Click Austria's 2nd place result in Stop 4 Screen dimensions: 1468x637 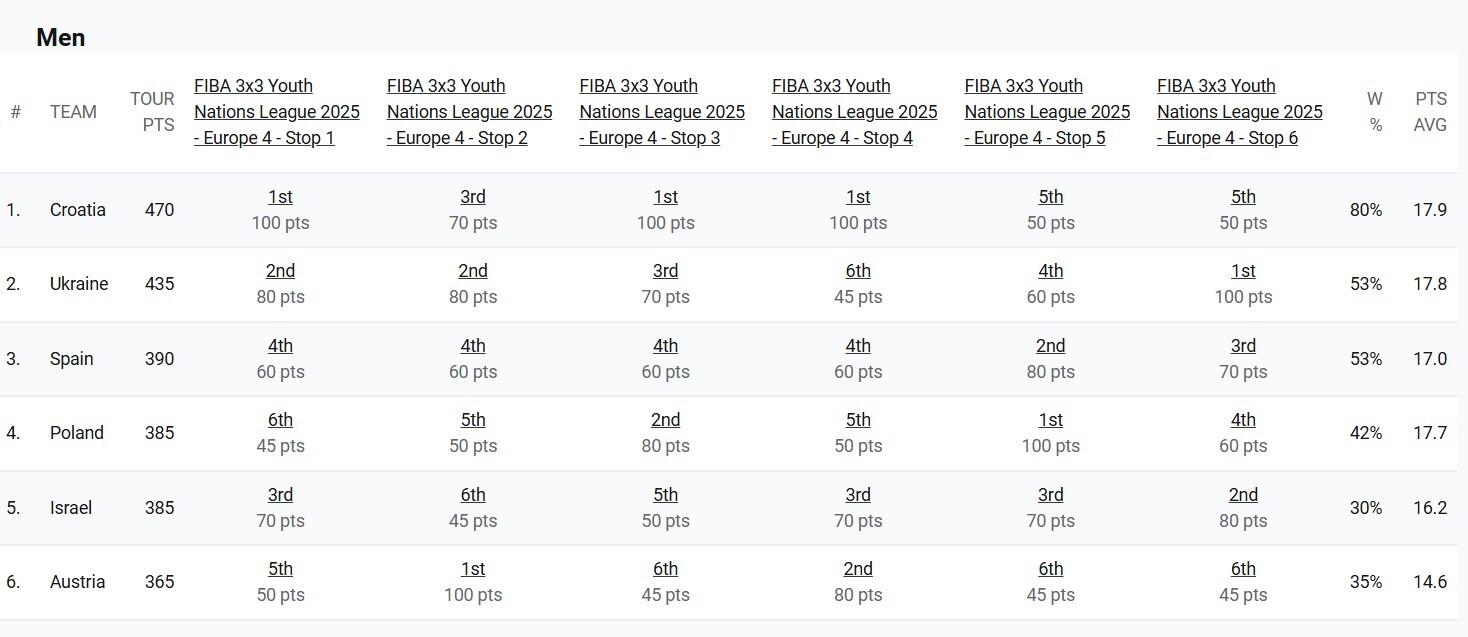pyautogui.click(x=858, y=569)
